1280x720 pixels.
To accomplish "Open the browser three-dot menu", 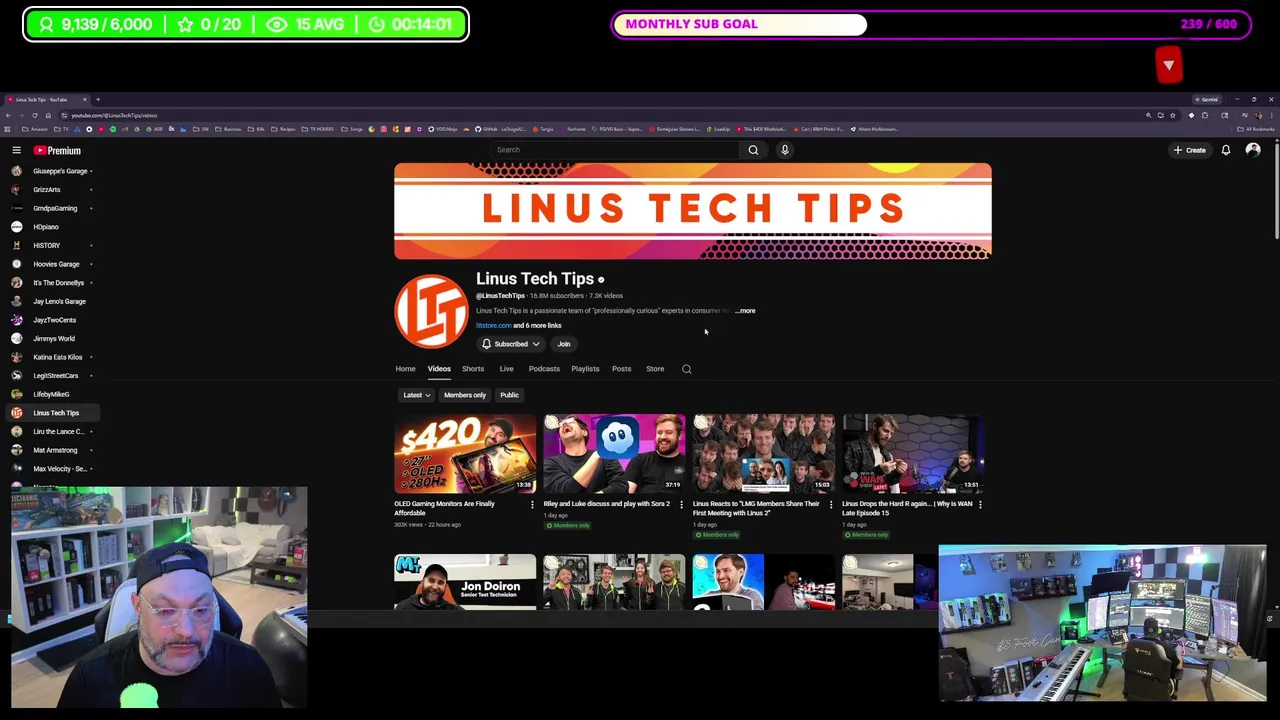I will (1271, 115).
